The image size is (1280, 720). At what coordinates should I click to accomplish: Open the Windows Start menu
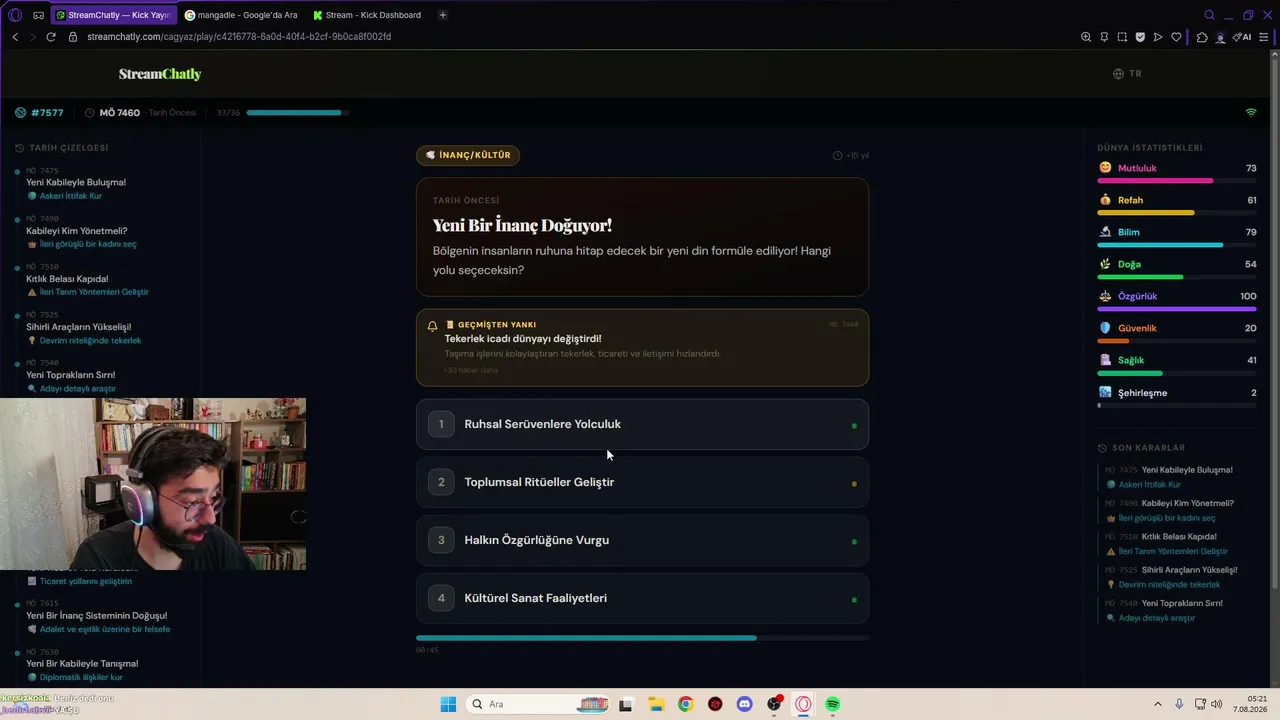point(448,704)
